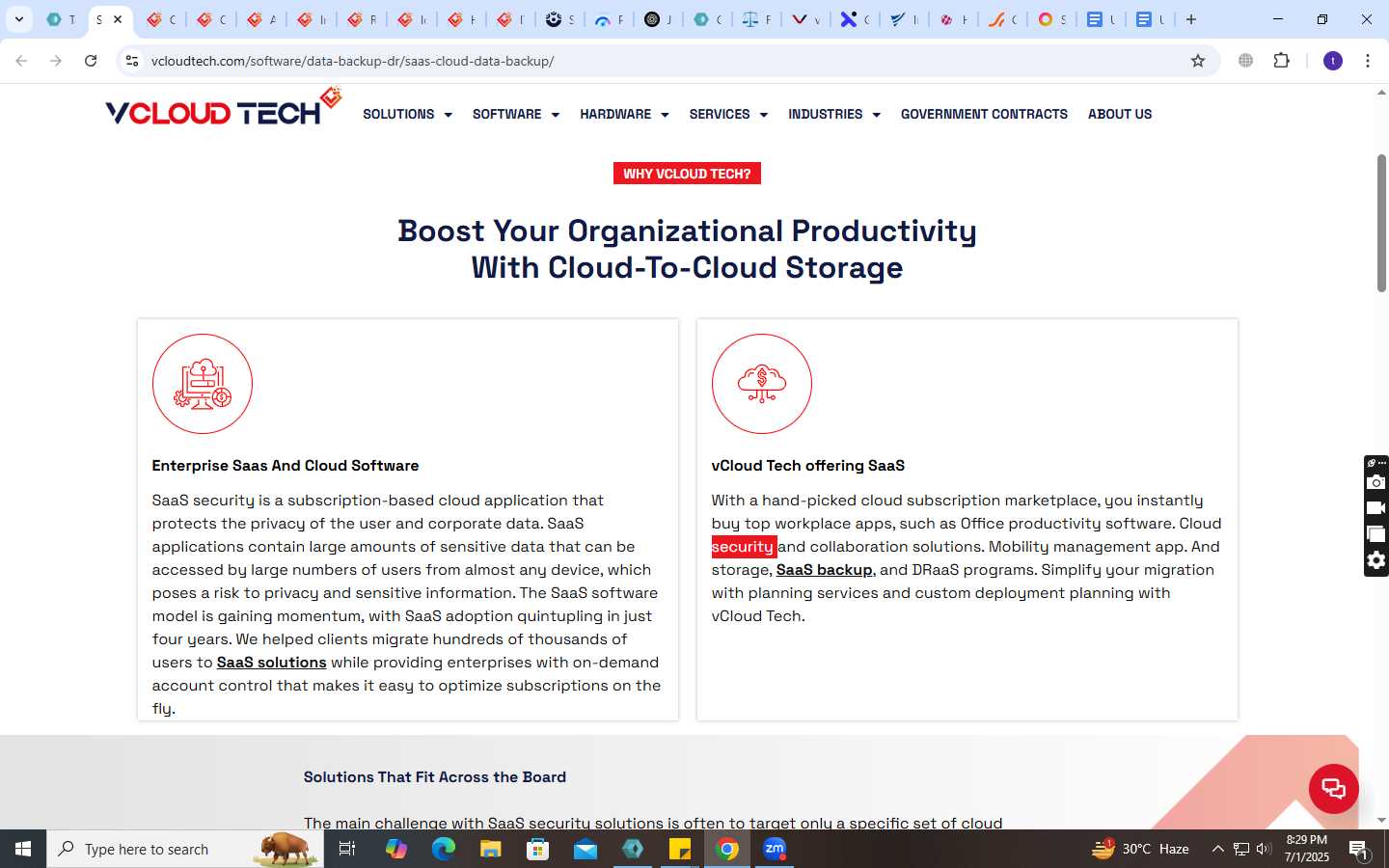Viewport: 1389px width, 868px height.
Task: Close the active browser tab
Action: 118,19
